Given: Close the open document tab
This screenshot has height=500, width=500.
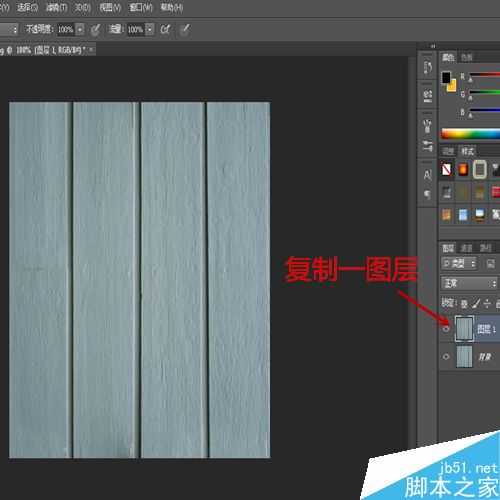Looking at the screenshot, I should tap(91, 50).
